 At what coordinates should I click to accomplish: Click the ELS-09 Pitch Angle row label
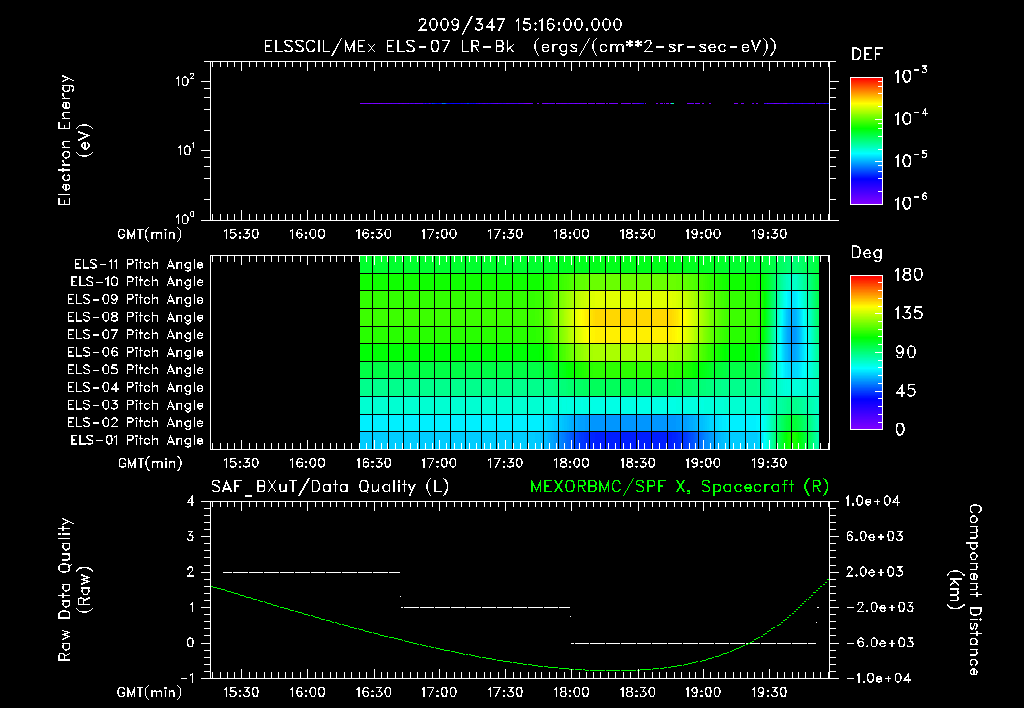pos(136,300)
